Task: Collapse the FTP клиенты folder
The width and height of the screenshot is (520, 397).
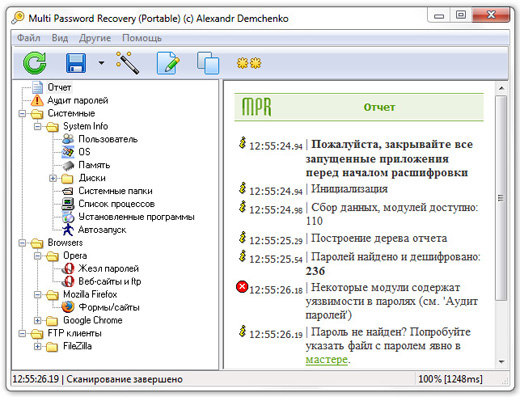Action: click(22, 333)
